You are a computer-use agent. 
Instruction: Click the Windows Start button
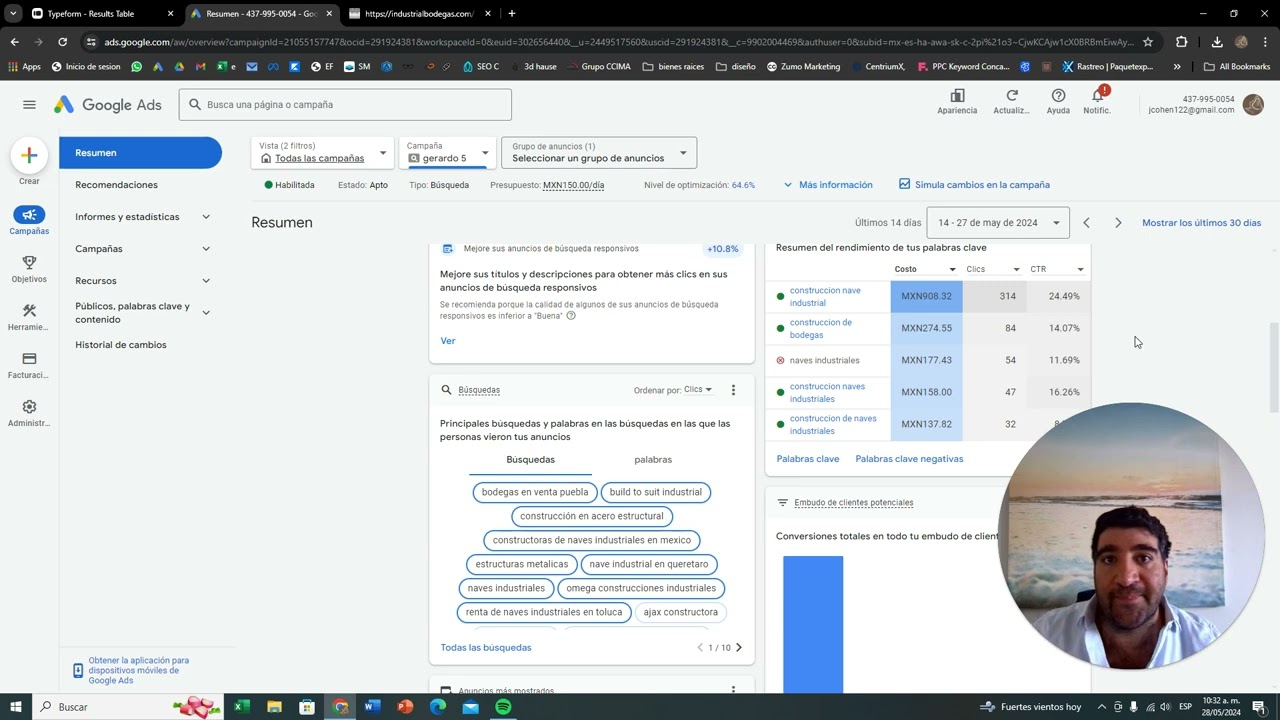point(15,707)
